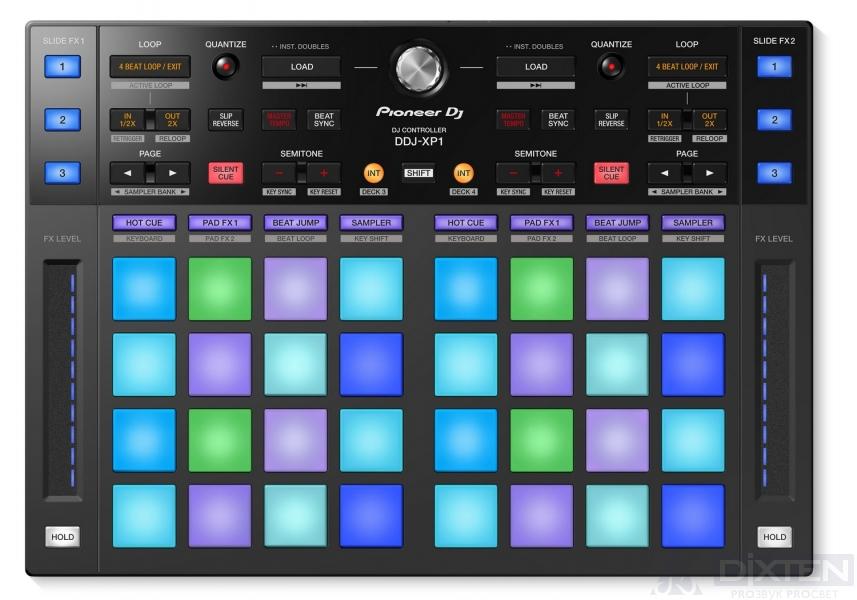Tap the right deck PAGE right arrow
Viewport: 857px width, 600px height.
coord(709,173)
